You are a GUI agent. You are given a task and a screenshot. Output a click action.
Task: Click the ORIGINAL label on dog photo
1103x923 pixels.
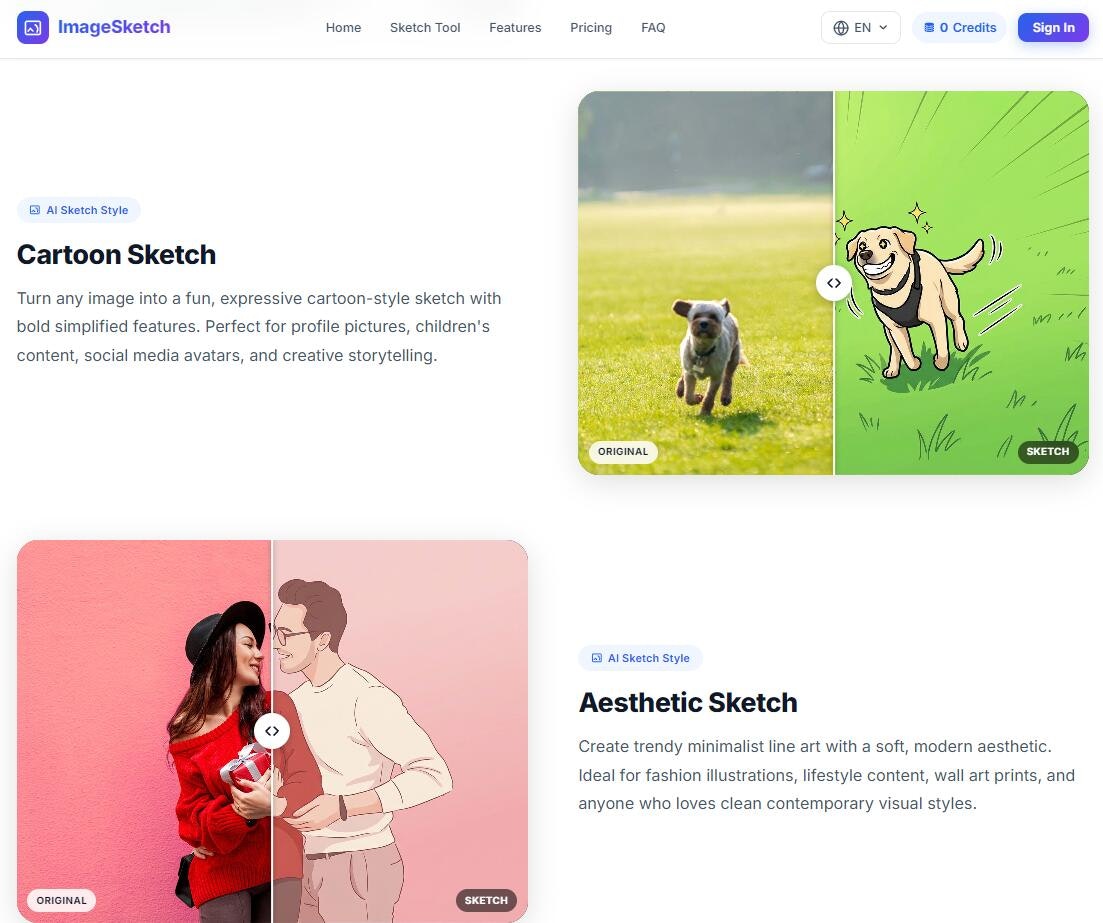[x=623, y=452]
